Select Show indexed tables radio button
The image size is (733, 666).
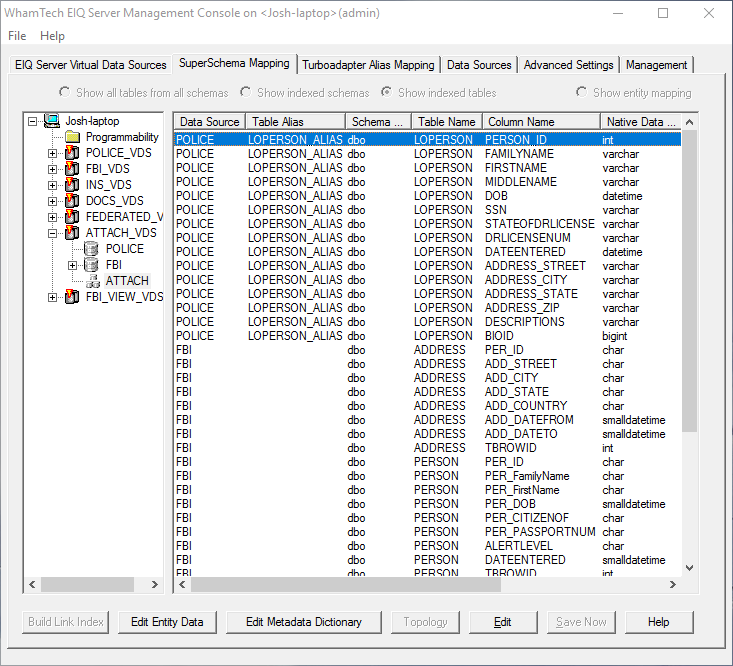pos(387,93)
